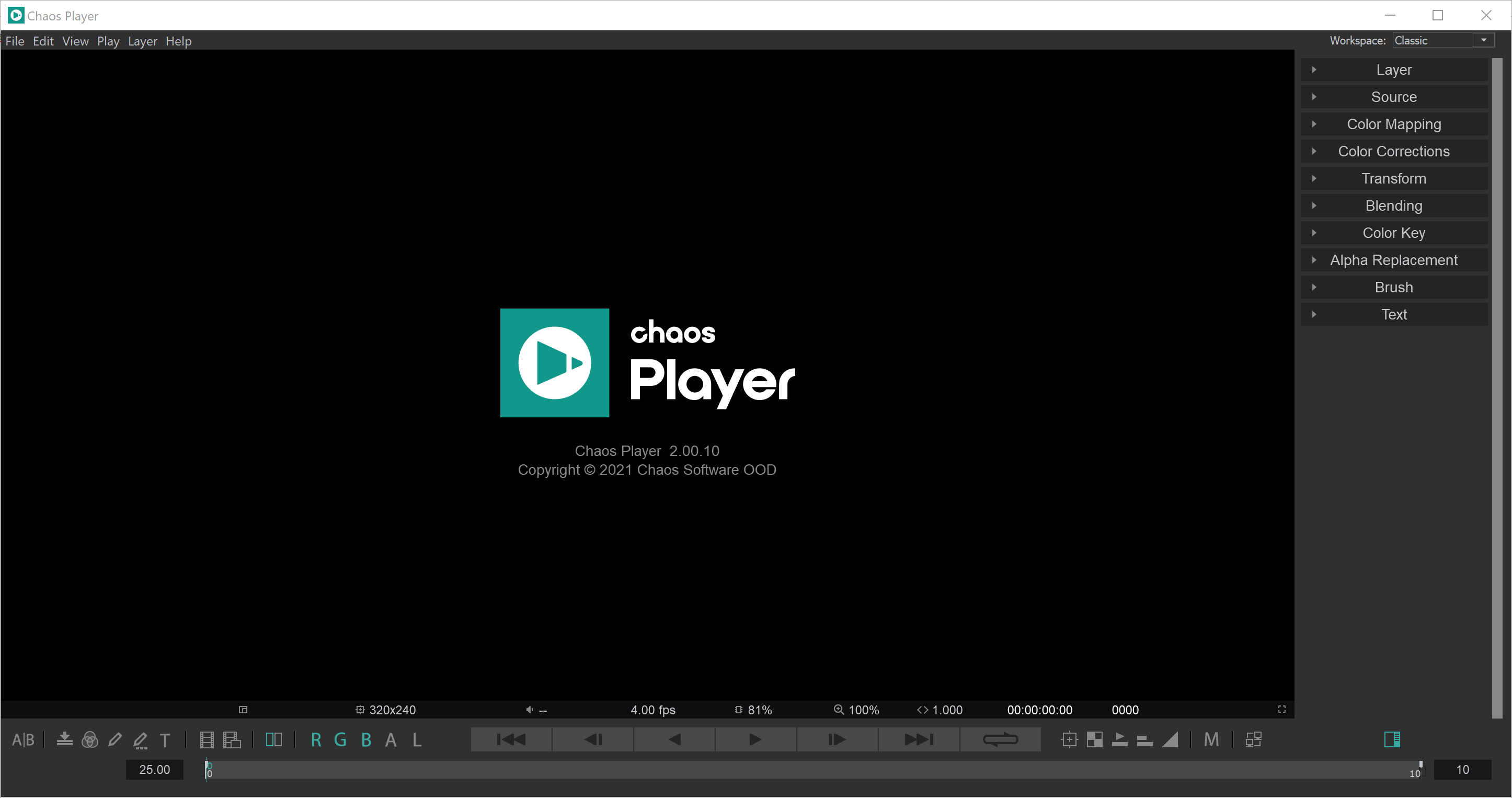1512x798 pixels.
Task: Select the pencil brush tool
Action: pyautogui.click(x=115, y=740)
